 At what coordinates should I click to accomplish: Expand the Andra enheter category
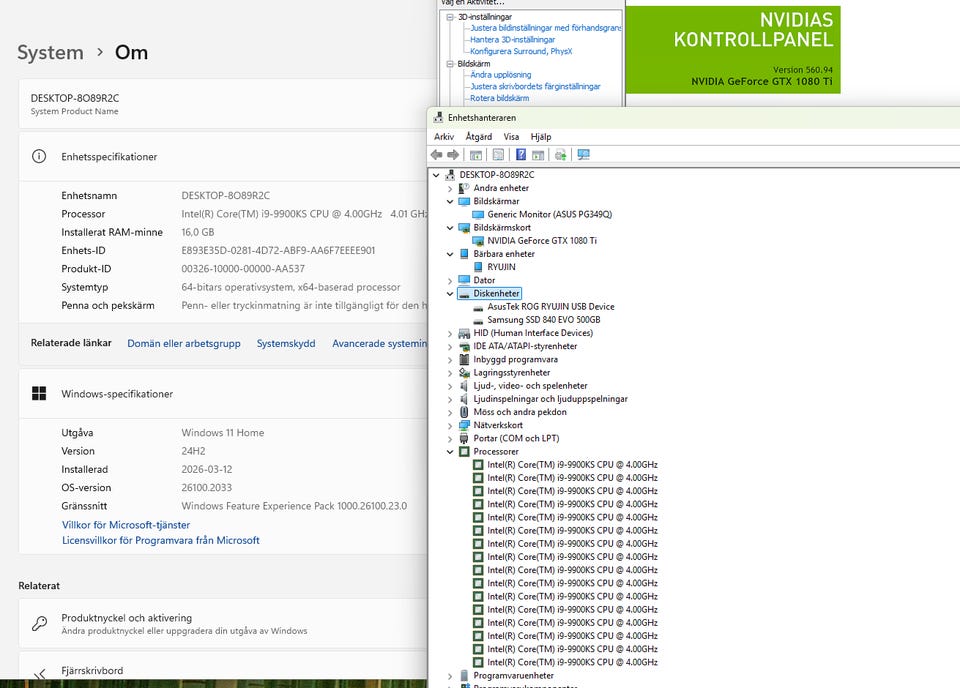tap(450, 188)
